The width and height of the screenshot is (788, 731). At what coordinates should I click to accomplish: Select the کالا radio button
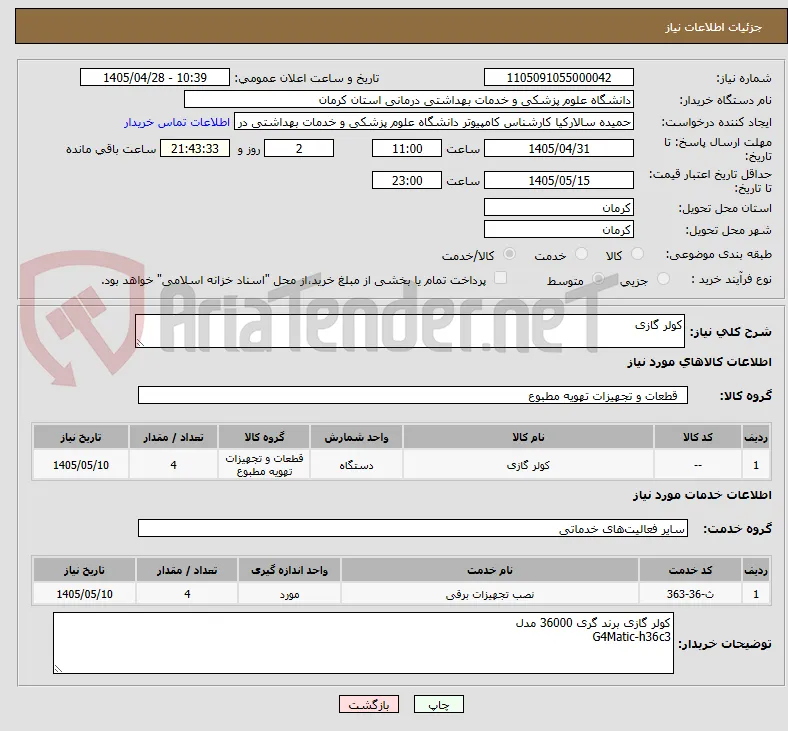tap(637, 254)
